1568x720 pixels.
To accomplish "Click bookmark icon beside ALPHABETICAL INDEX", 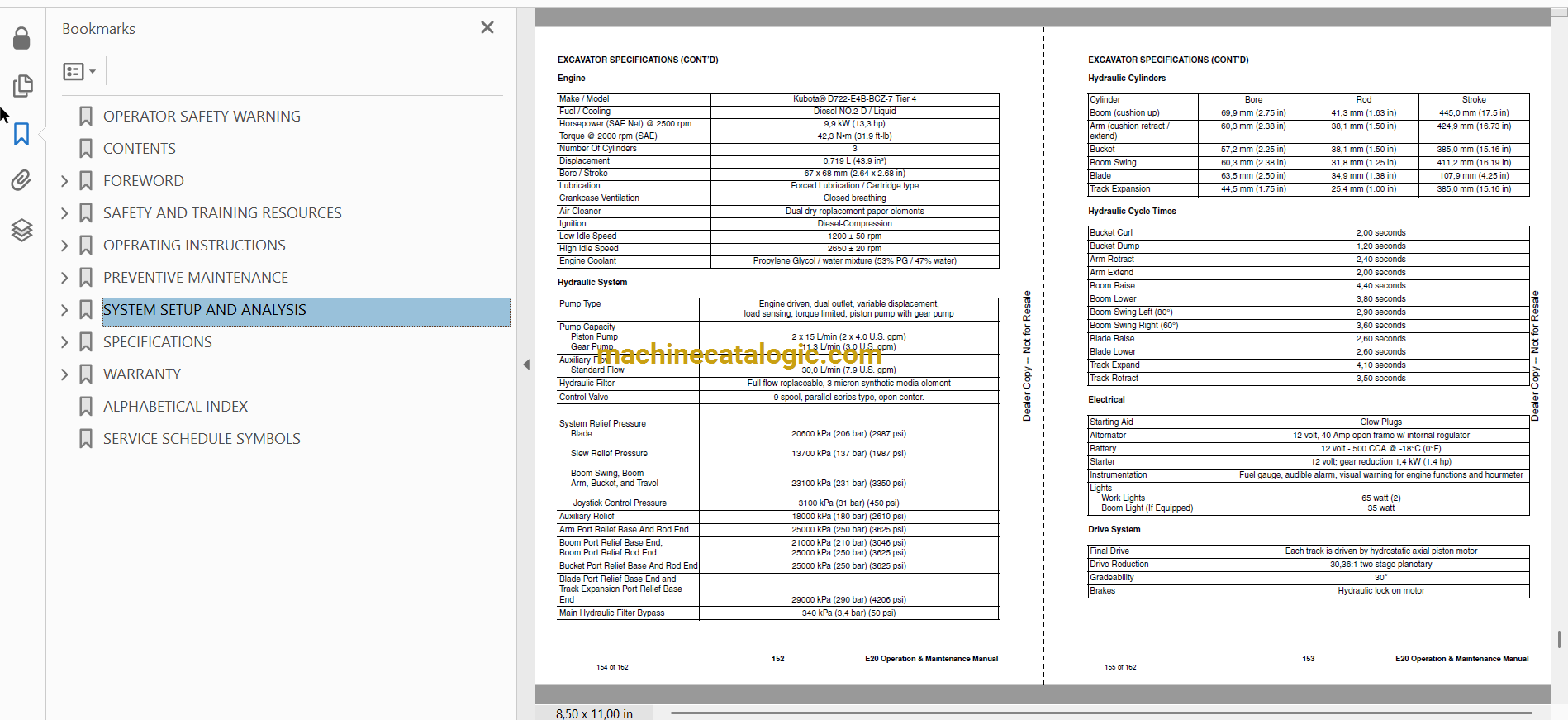I will coord(86,407).
